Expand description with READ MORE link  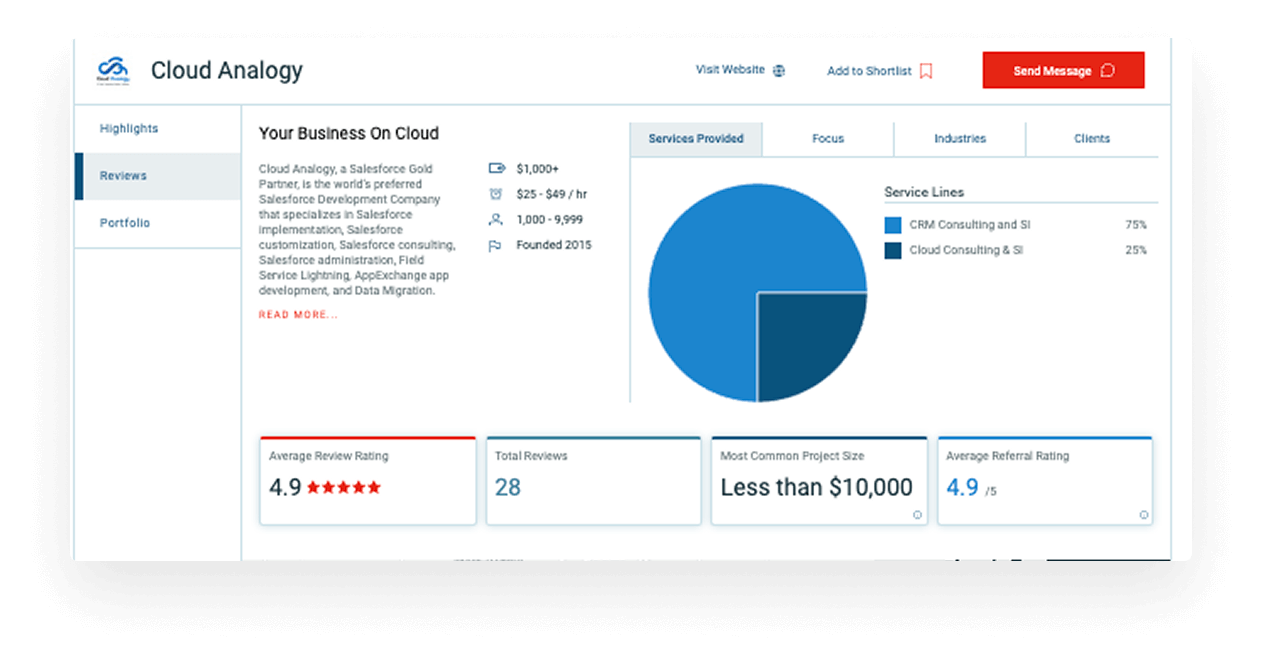pos(298,315)
